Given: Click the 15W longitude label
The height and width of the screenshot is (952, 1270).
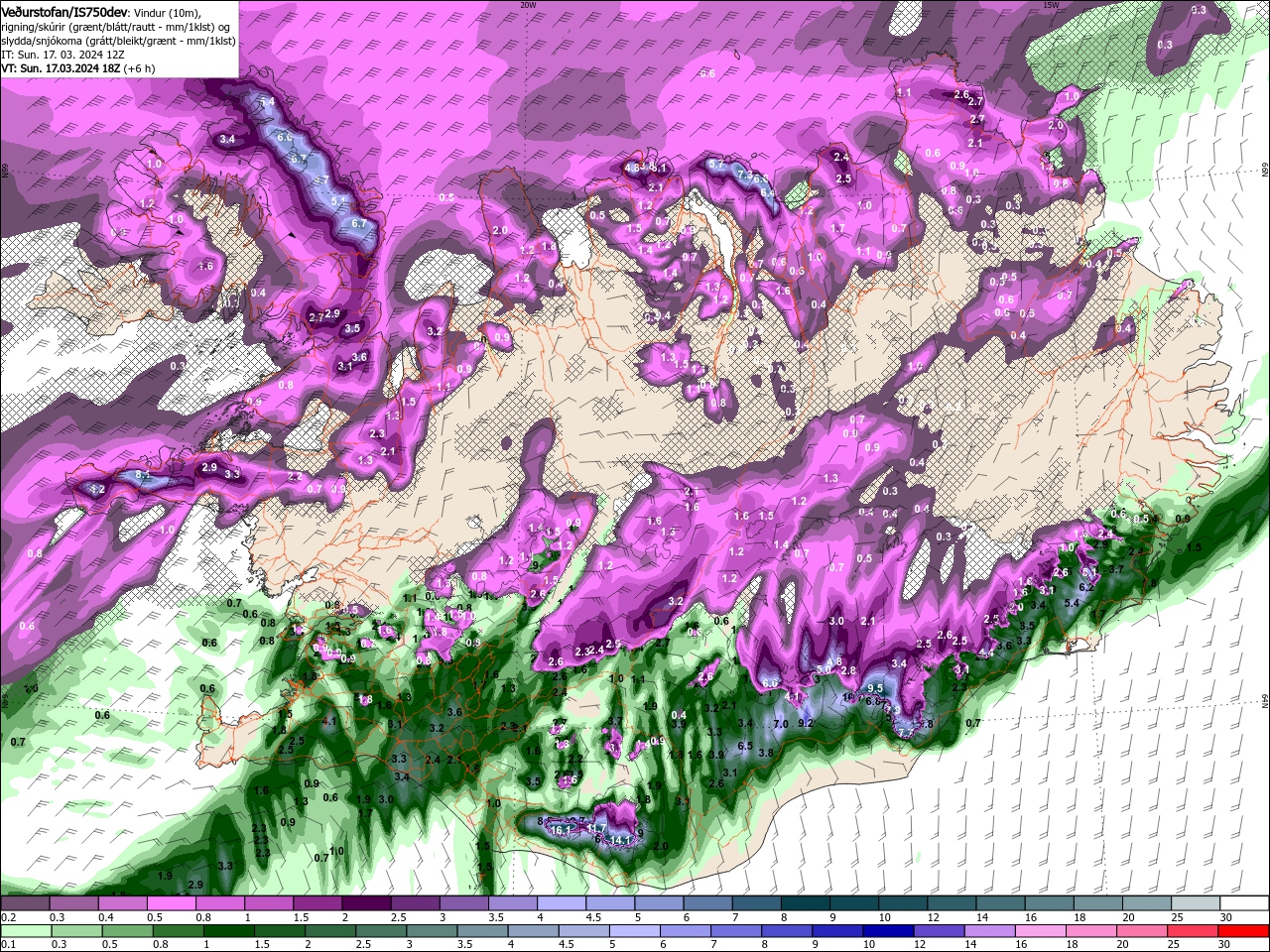Looking at the screenshot, I should (1050, 4).
